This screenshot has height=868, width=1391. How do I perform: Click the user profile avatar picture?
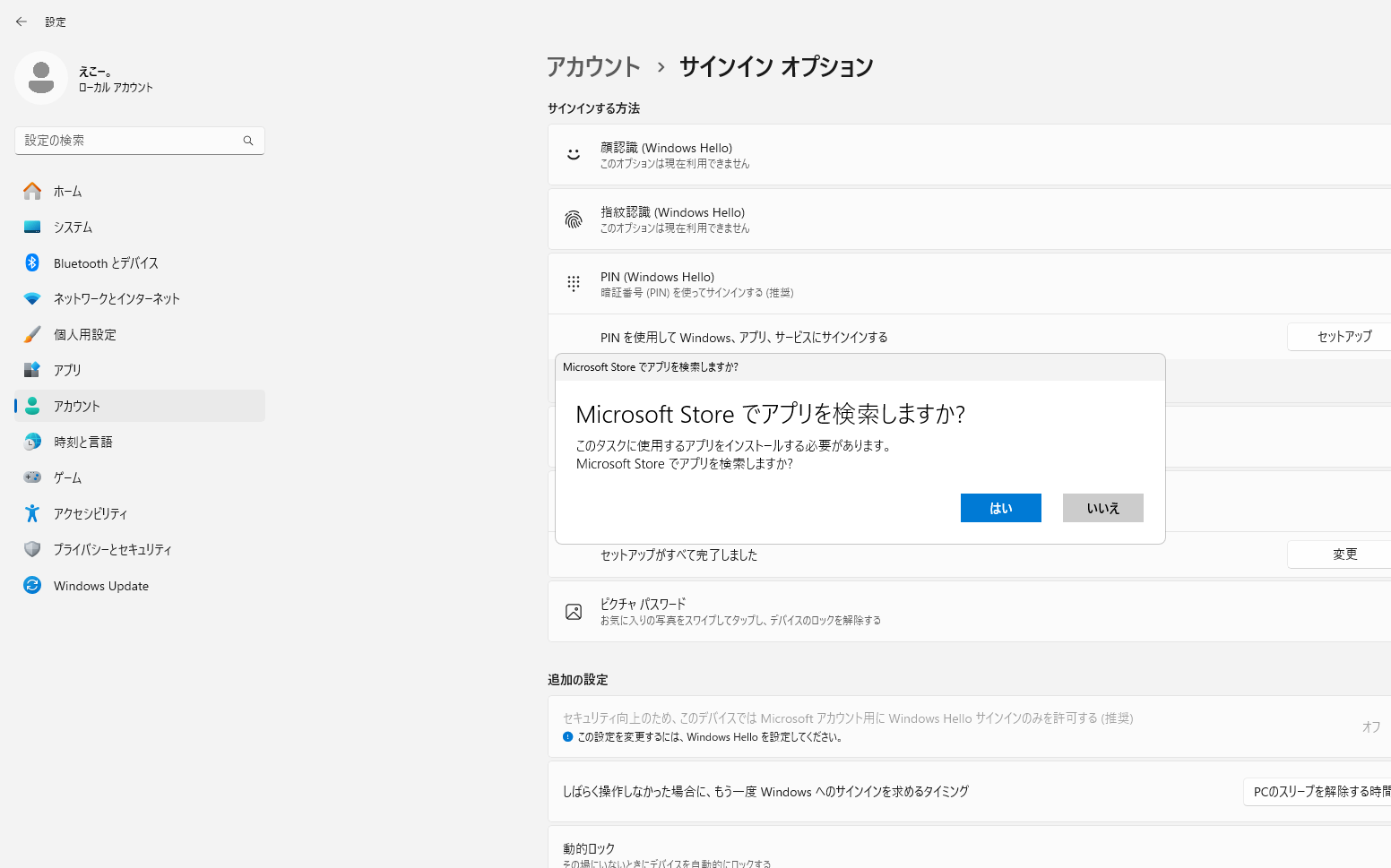coord(41,78)
